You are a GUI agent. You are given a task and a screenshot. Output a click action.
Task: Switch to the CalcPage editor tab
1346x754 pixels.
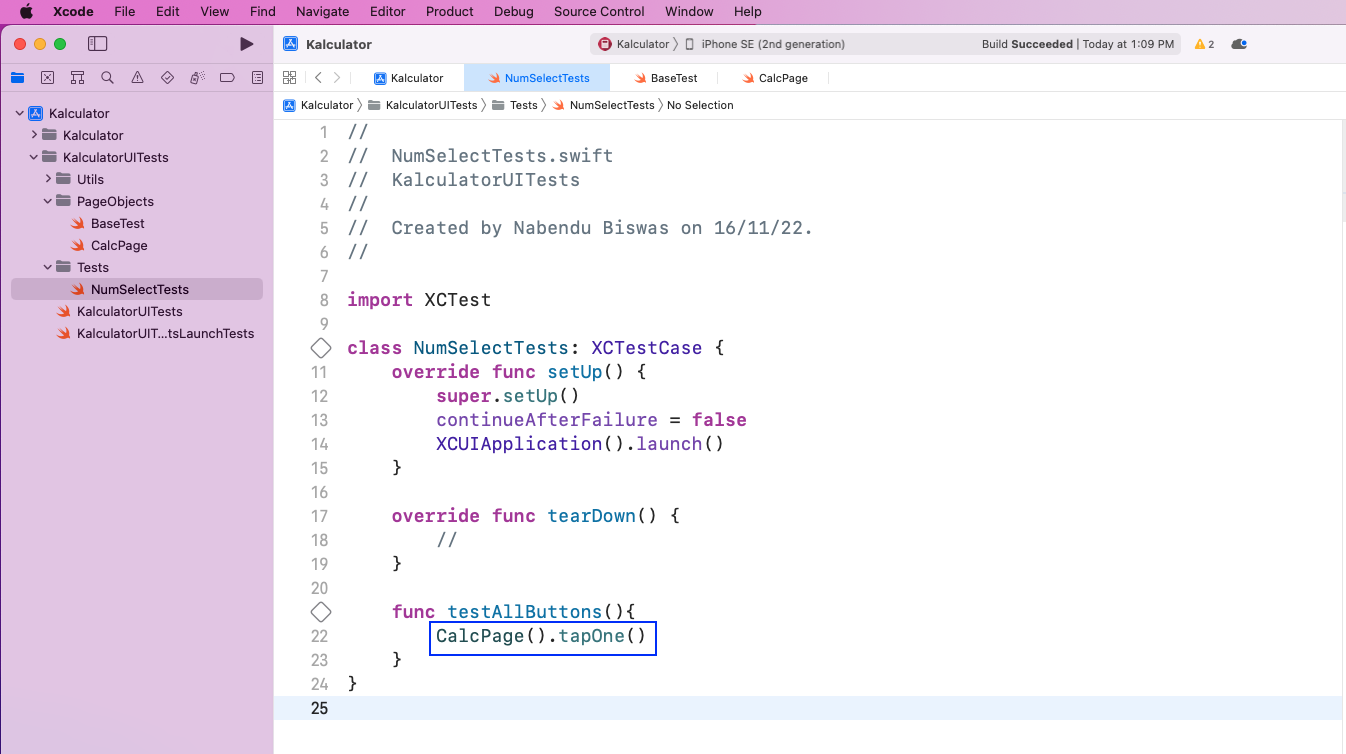[x=775, y=78]
